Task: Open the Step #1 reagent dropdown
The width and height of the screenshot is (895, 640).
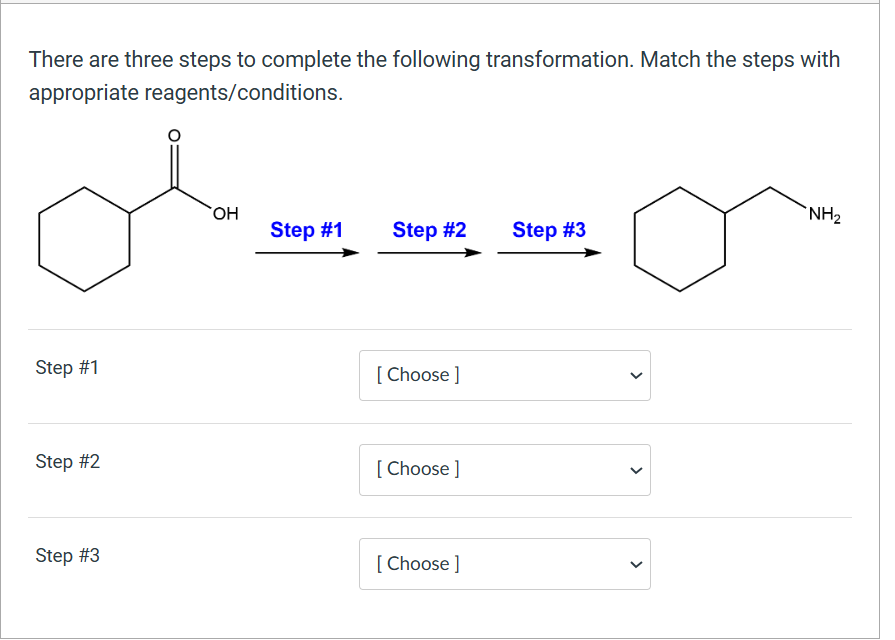Action: coord(505,375)
